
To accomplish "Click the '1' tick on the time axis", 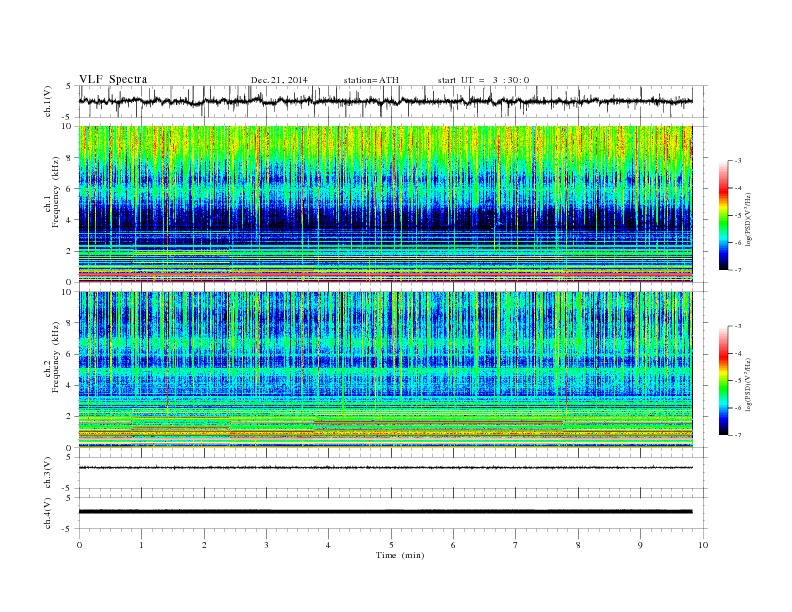I will [x=141, y=545].
